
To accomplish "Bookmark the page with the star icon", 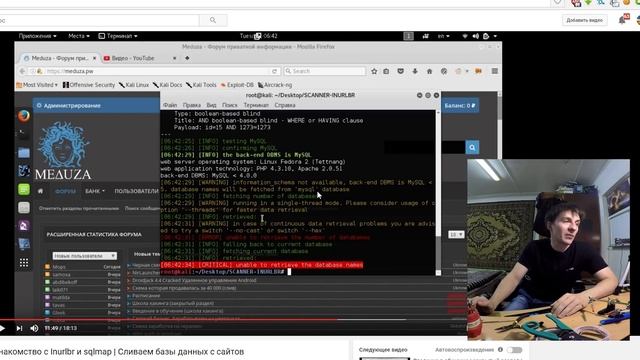I will (374, 71).
